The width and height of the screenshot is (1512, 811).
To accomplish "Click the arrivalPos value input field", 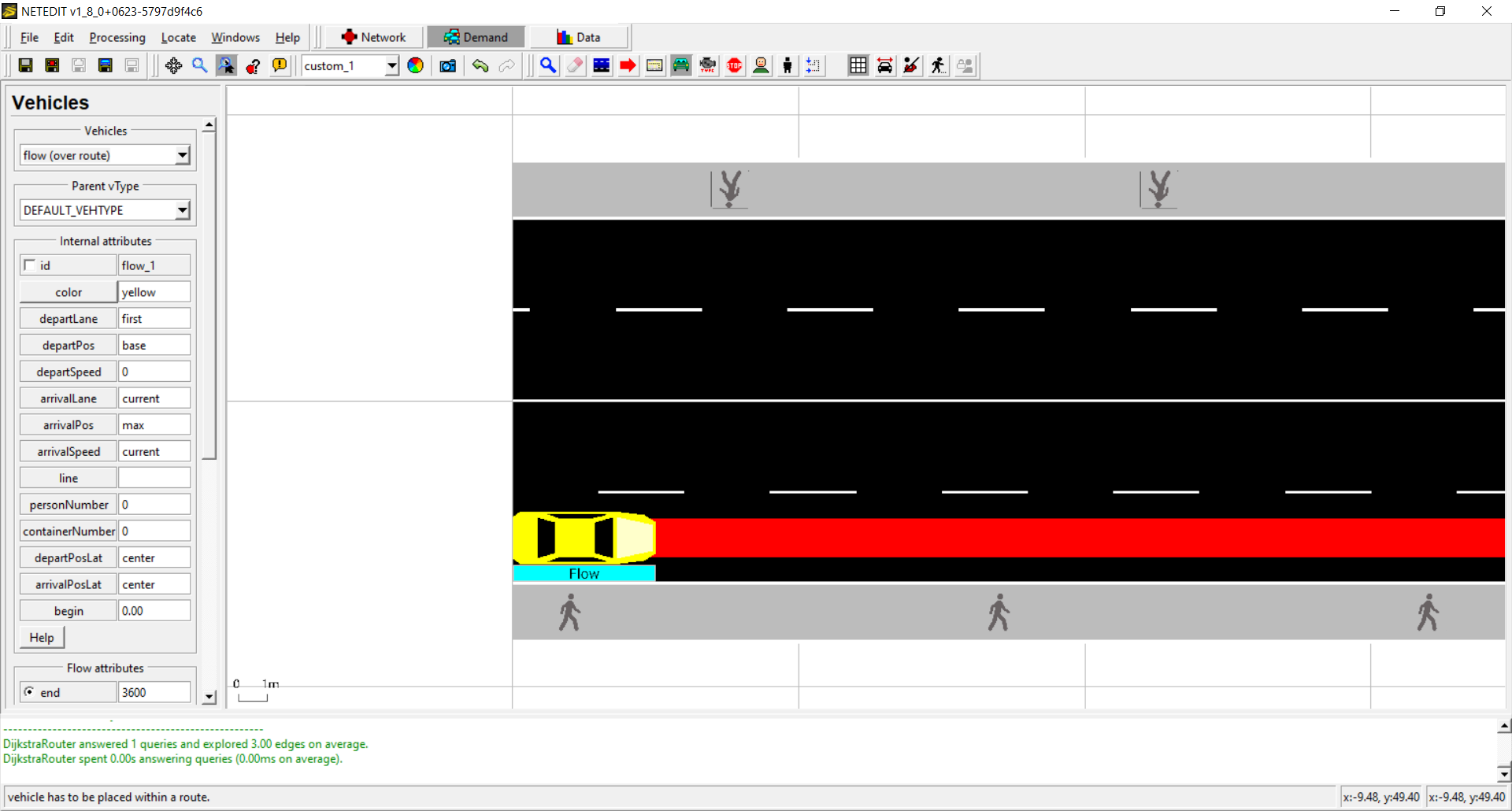I will pos(154,425).
